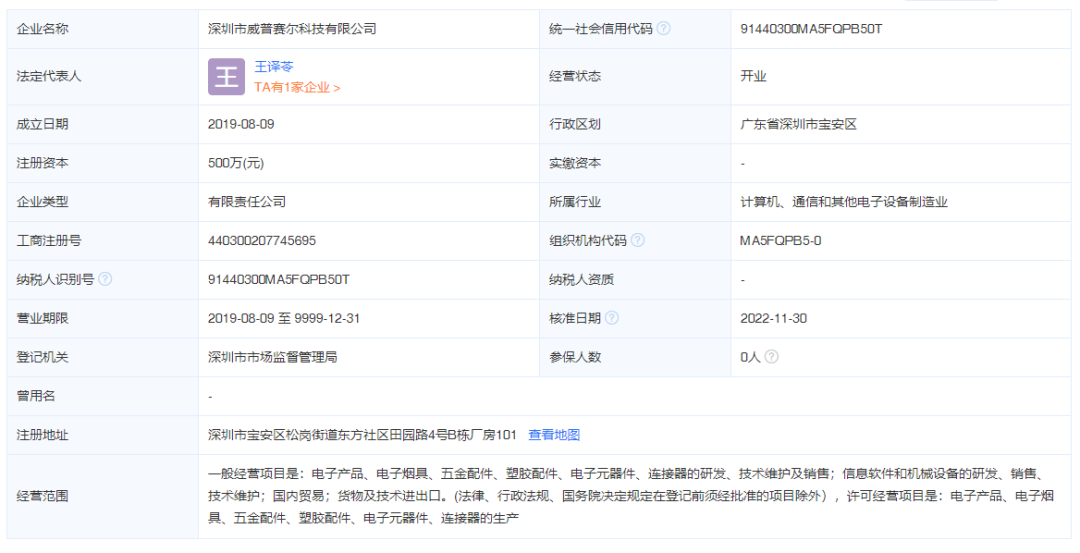Click the 工商注册号 label cell

coord(103,240)
